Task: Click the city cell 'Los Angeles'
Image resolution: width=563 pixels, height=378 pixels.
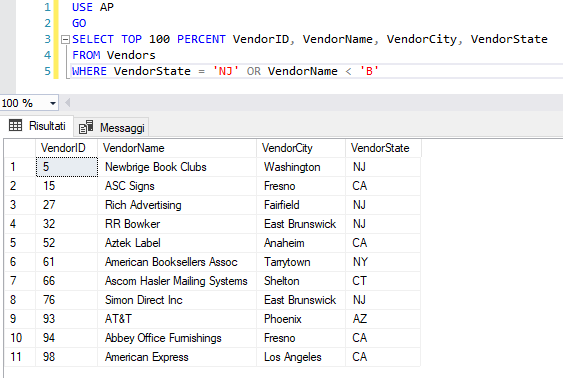Action: tap(301, 357)
